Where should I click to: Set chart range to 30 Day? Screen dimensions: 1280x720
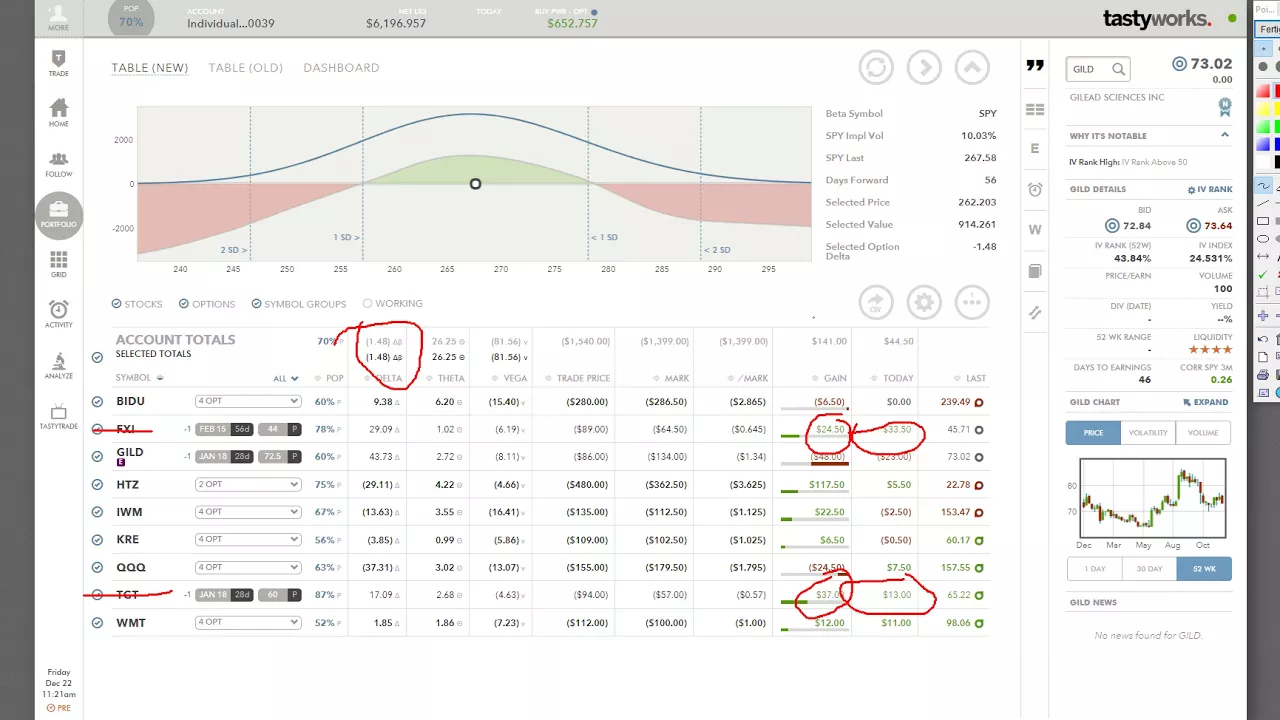click(x=1149, y=568)
